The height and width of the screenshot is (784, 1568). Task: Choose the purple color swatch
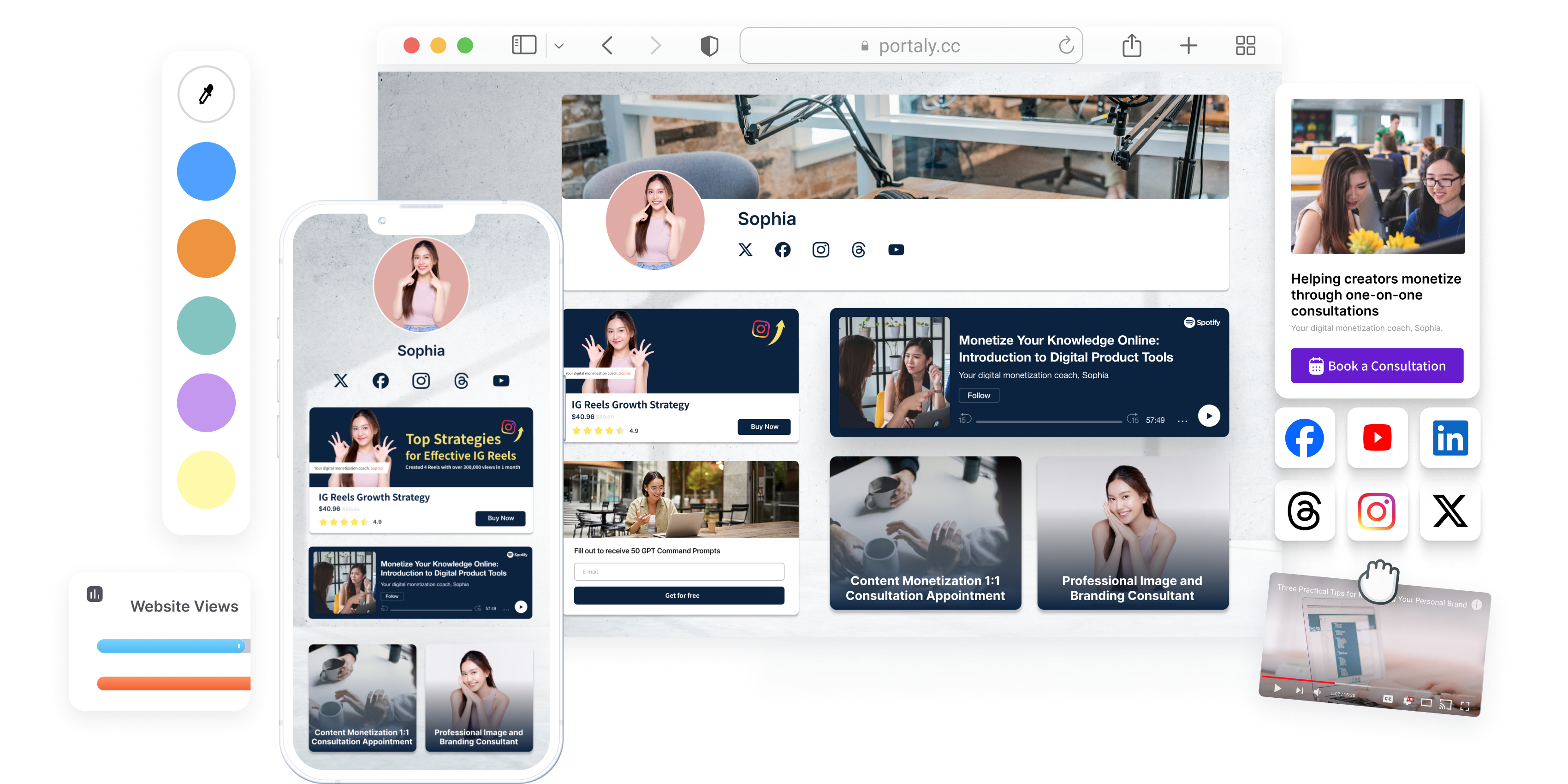coord(206,402)
